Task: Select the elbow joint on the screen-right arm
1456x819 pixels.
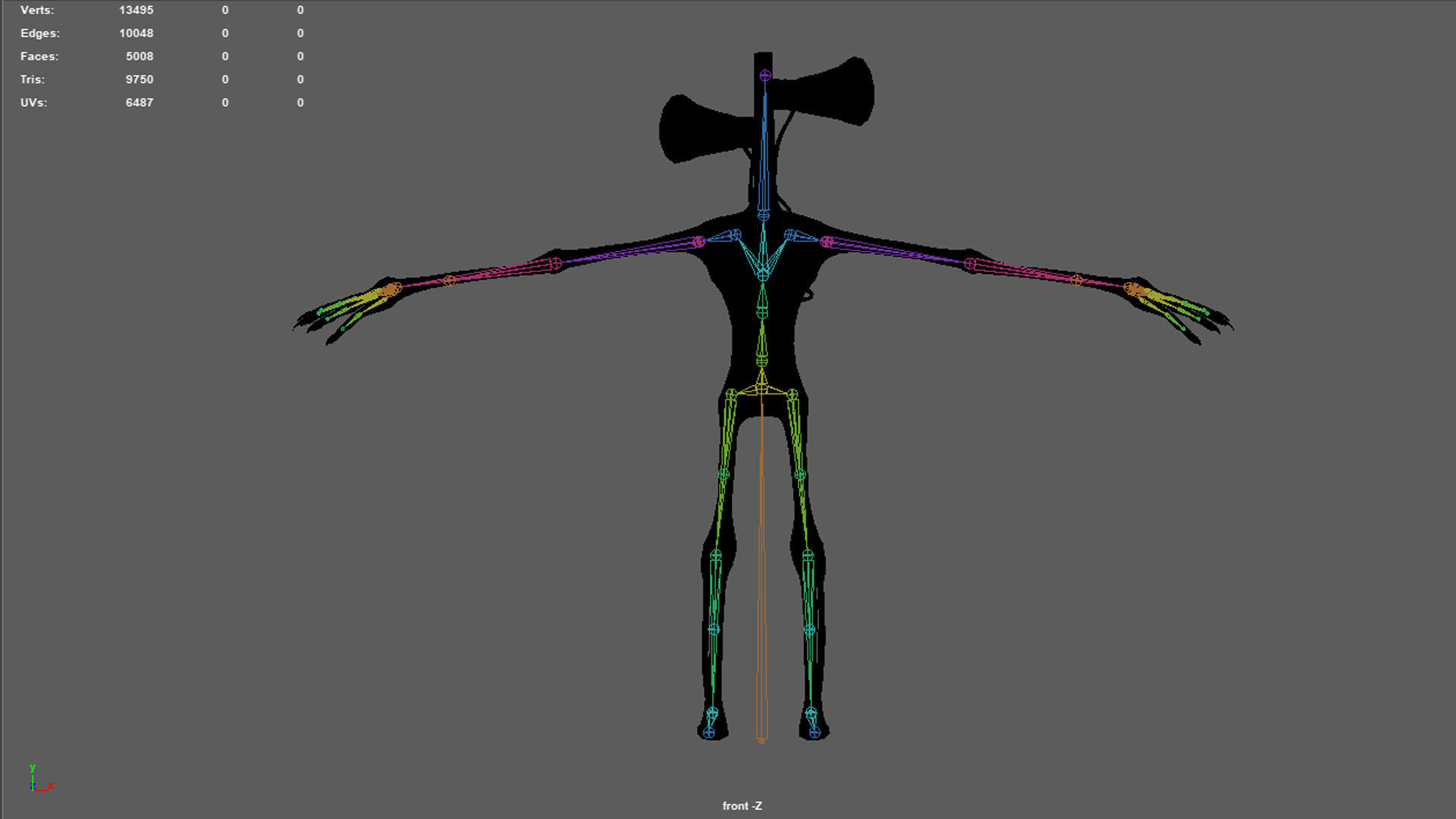Action: [970, 264]
